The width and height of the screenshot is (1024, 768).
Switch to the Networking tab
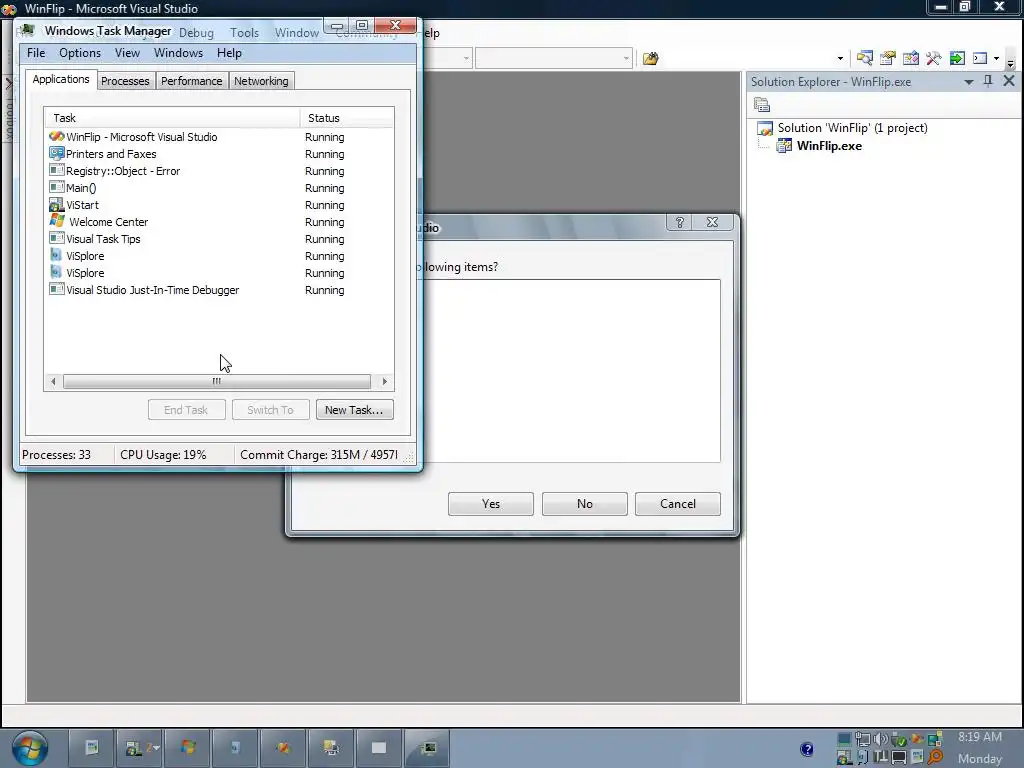[x=261, y=81]
